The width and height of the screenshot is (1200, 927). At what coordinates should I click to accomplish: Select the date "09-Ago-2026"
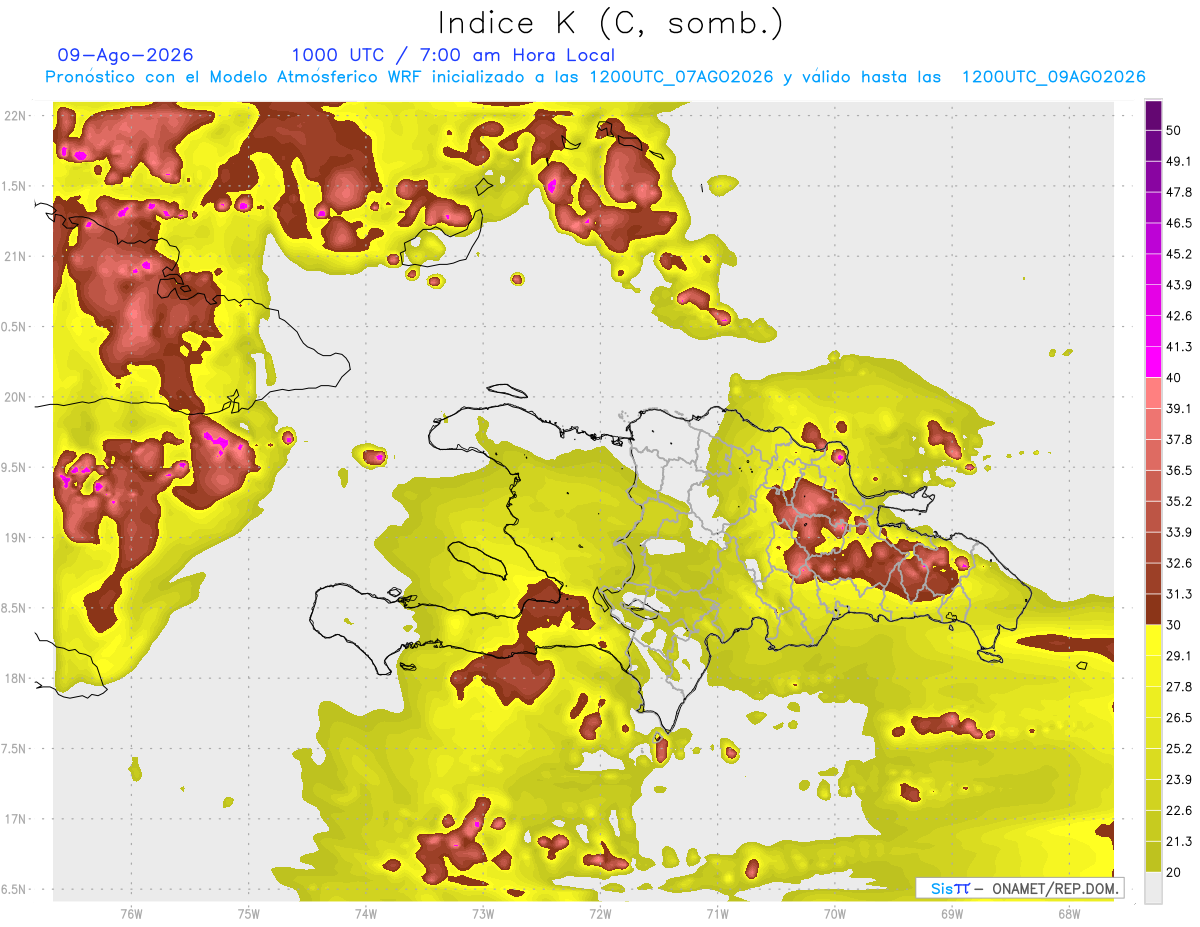pos(126,55)
